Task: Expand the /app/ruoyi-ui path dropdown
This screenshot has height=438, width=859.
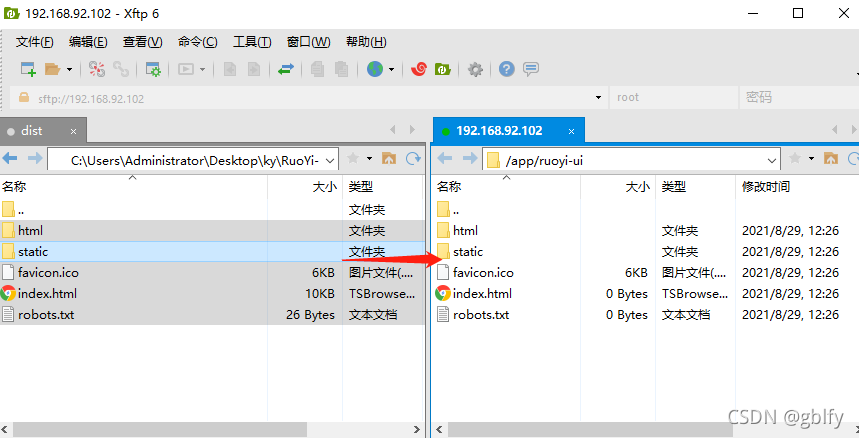Action: (771, 161)
